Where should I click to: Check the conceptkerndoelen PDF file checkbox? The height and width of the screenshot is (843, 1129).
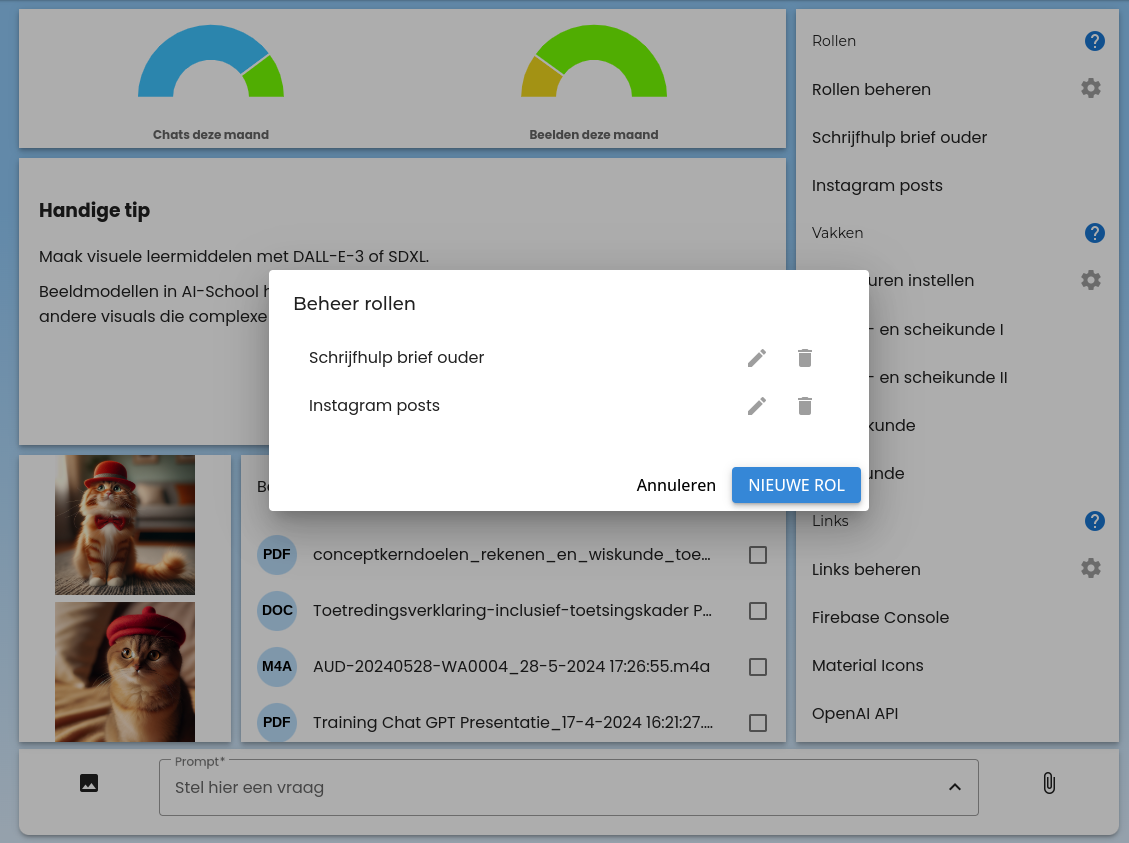[x=758, y=555]
